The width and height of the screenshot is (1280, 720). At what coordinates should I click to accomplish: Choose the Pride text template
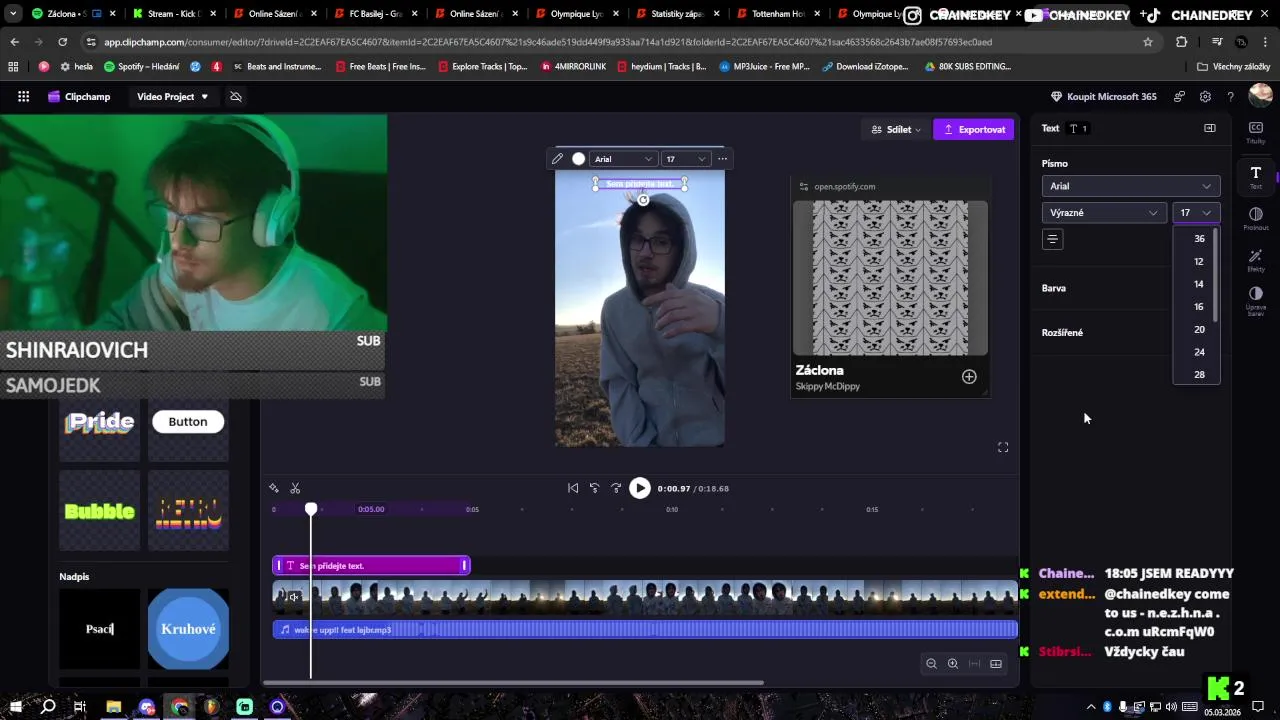tap(99, 422)
